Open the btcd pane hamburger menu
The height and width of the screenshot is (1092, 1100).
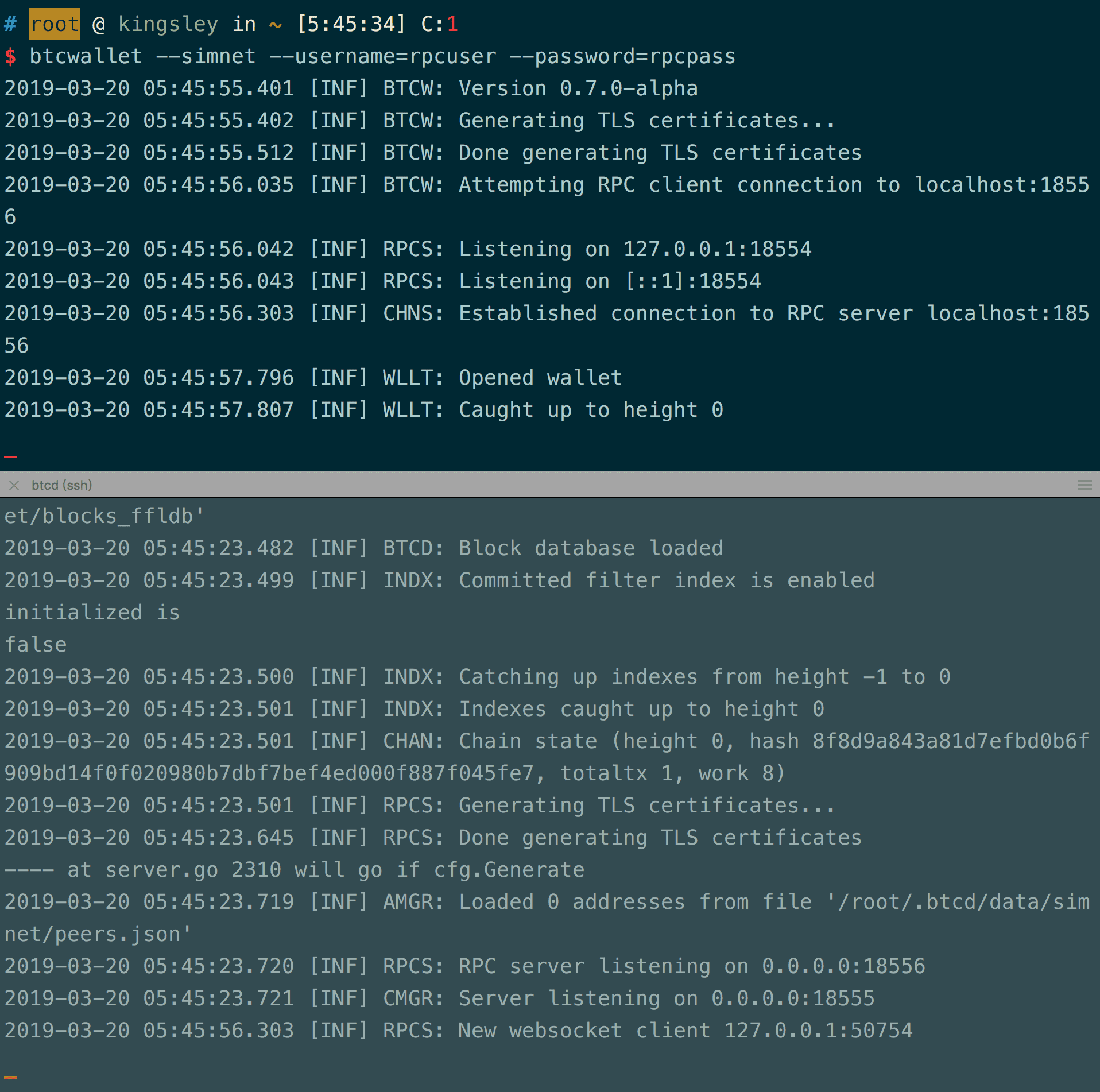1084,485
